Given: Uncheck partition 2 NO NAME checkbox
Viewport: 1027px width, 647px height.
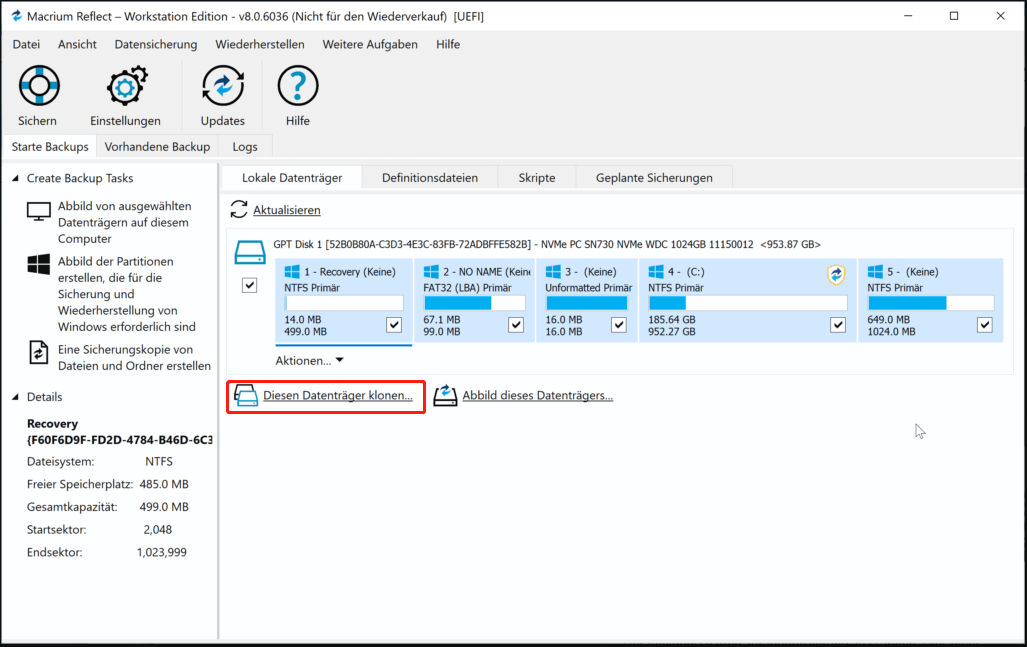Looking at the screenshot, I should pyautogui.click(x=516, y=325).
